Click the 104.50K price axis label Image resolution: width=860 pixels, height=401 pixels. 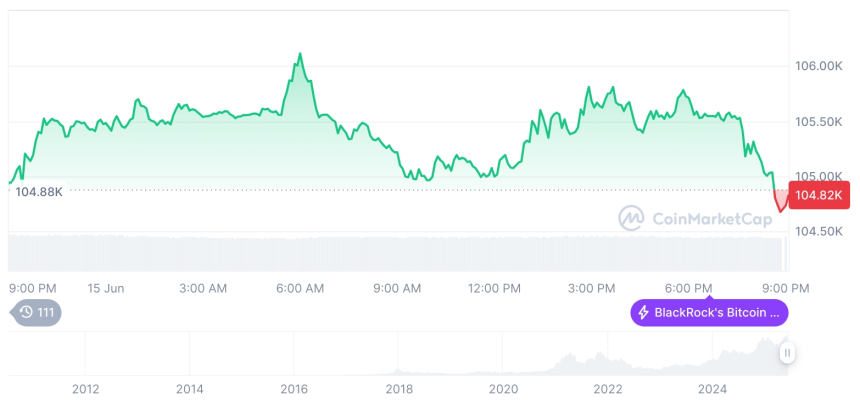tap(819, 231)
